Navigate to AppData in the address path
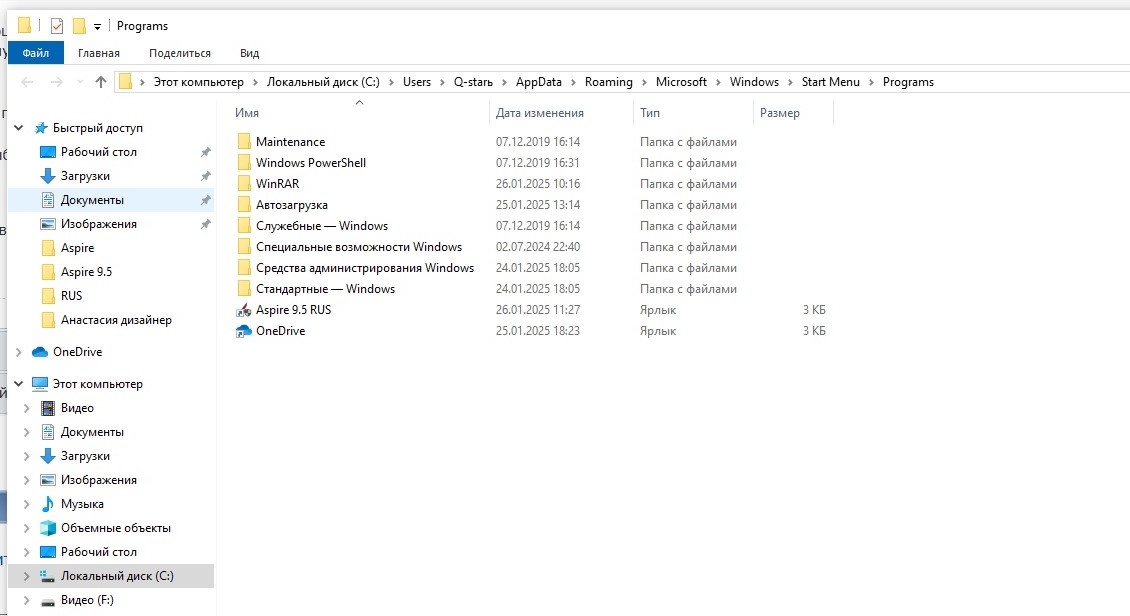Screen dimensions: 1130x616 (538, 82)
